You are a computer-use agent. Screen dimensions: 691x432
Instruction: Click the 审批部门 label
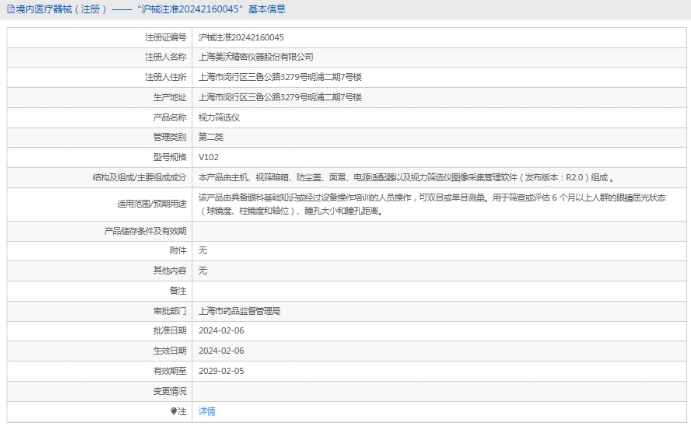170,311
